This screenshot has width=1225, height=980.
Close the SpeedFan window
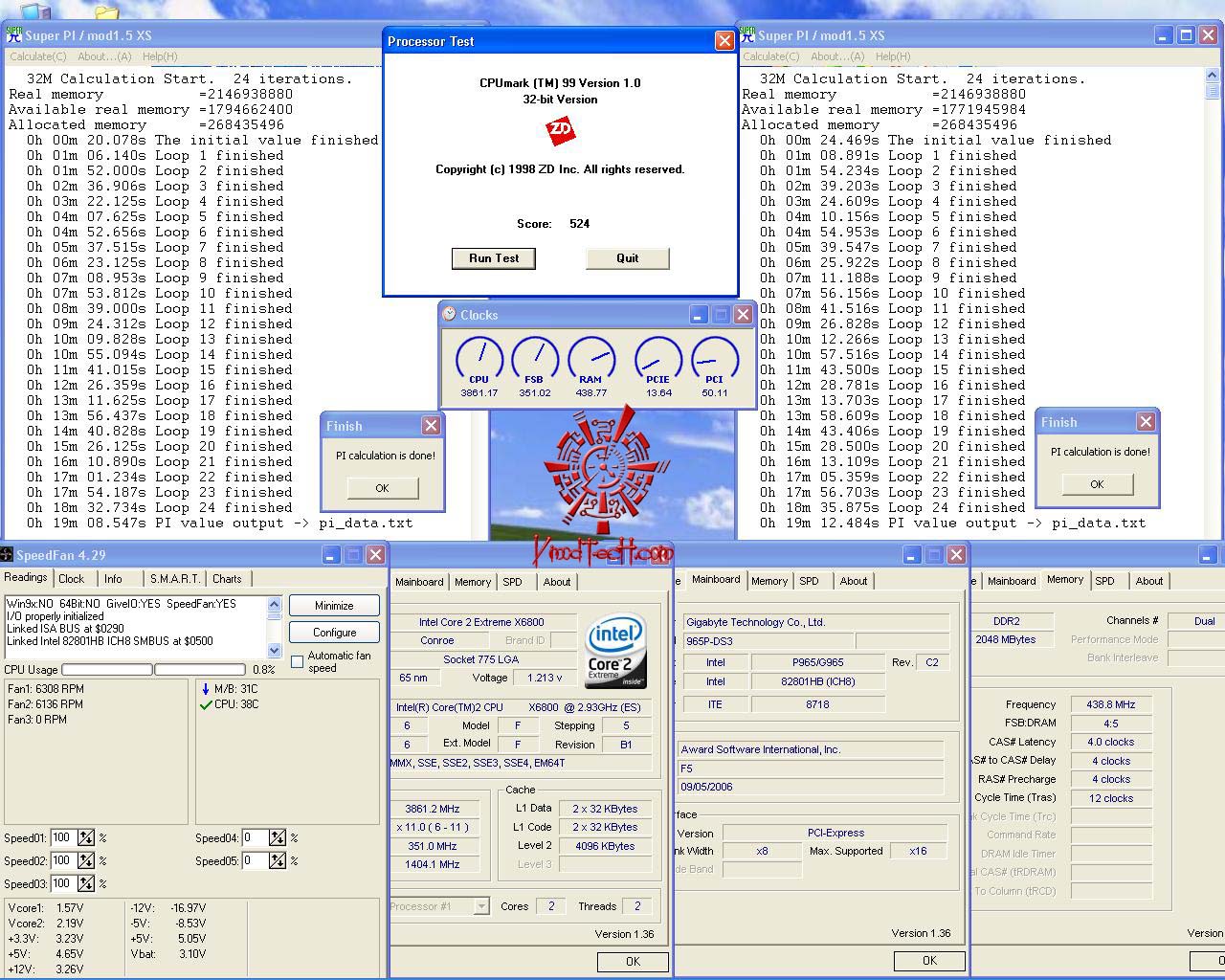pyautogui.click(x=375, y=555)
